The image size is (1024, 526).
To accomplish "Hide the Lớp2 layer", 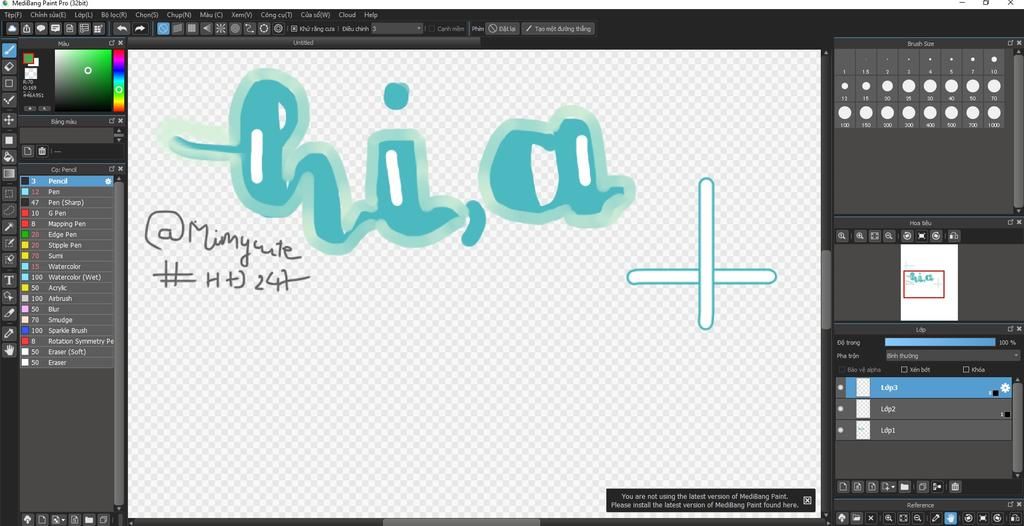I will 840,409.
